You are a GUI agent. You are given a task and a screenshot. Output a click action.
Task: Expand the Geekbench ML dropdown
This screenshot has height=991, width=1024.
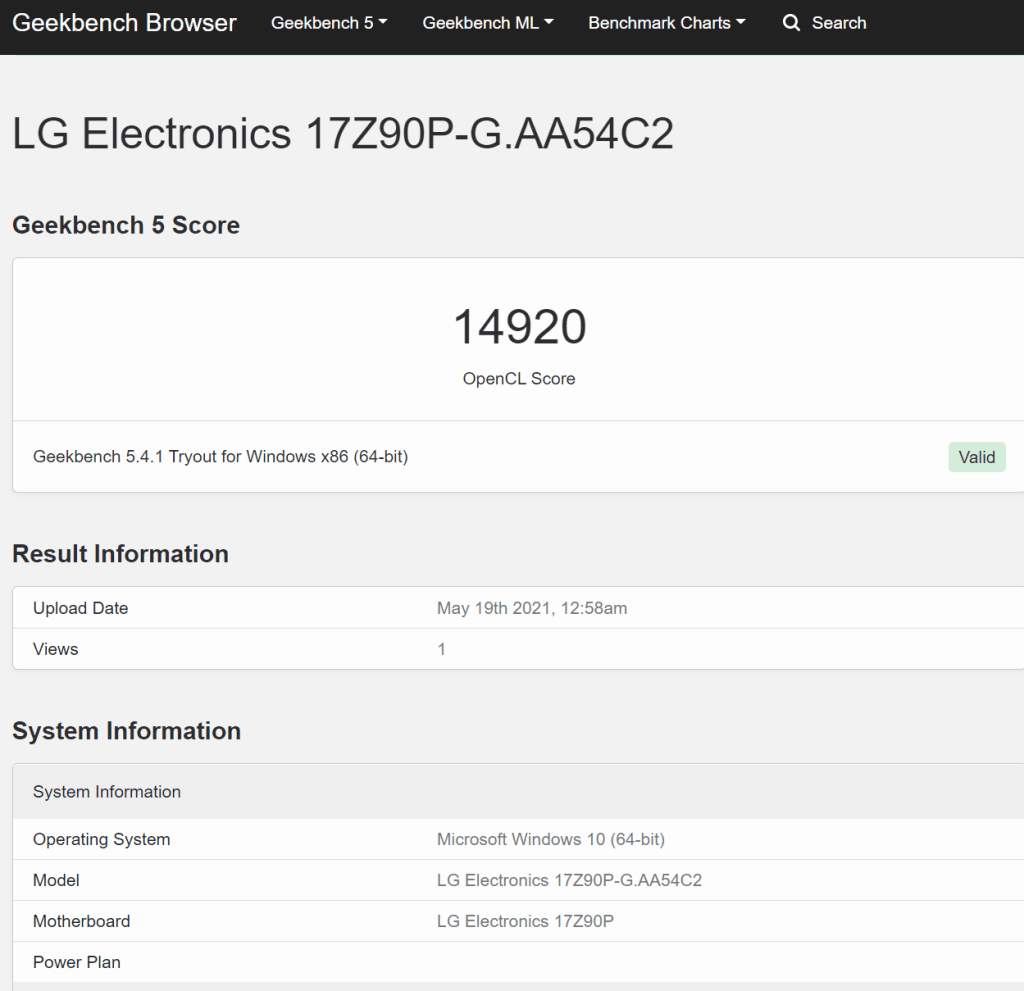point(487,23)
